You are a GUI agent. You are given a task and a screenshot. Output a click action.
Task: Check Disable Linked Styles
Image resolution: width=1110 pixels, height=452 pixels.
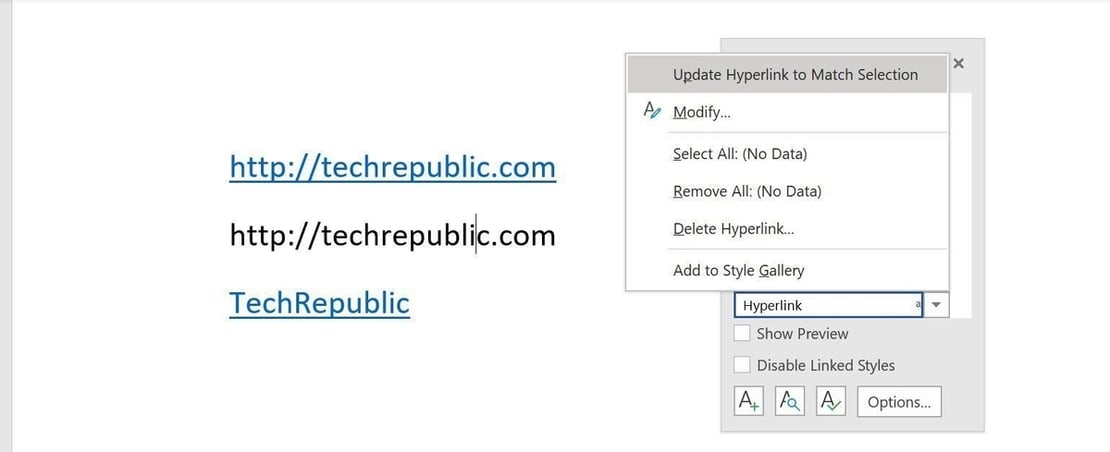point(742,365)
